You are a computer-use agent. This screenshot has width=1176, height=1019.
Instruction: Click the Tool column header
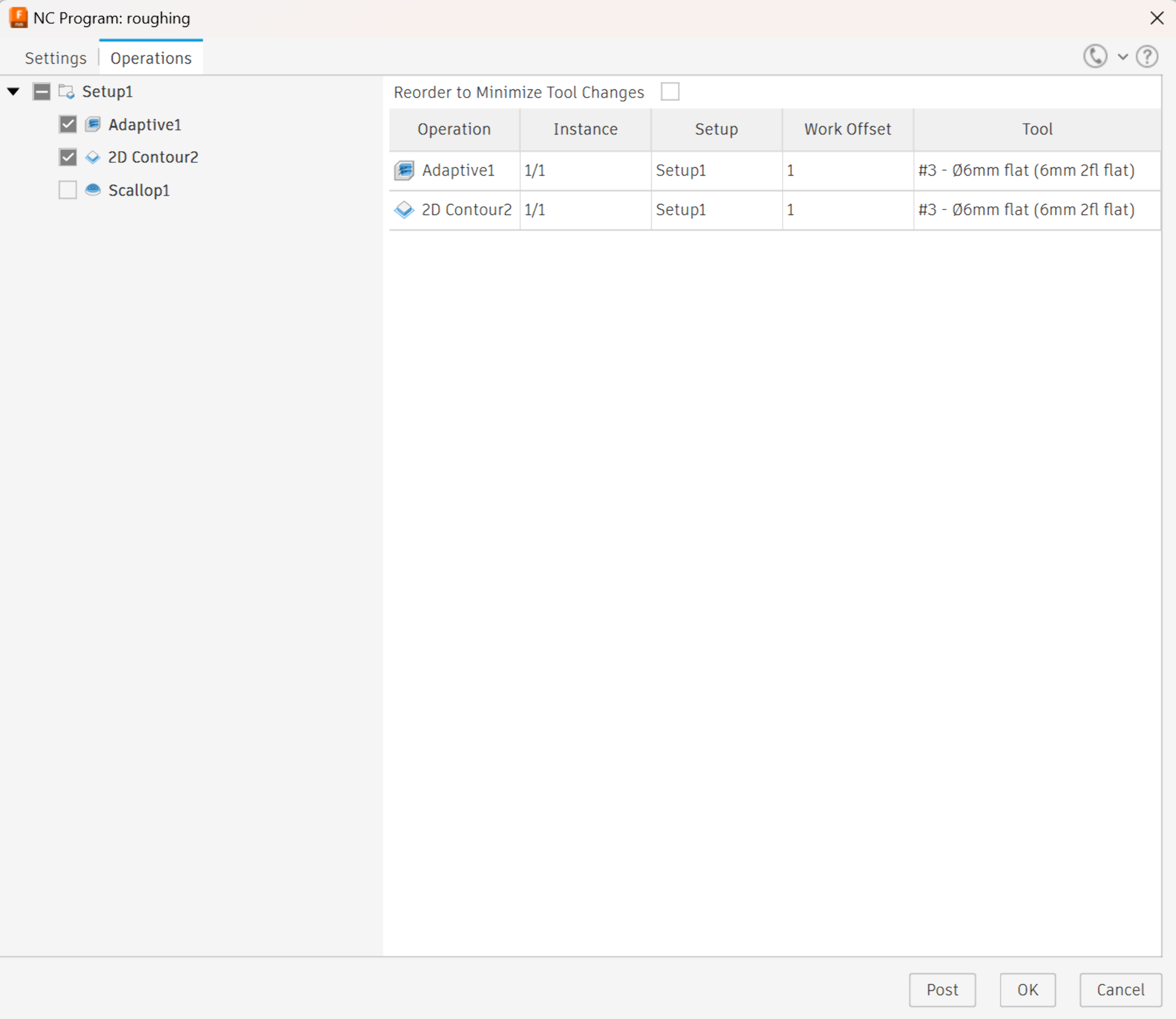[x=1036, y=129]
